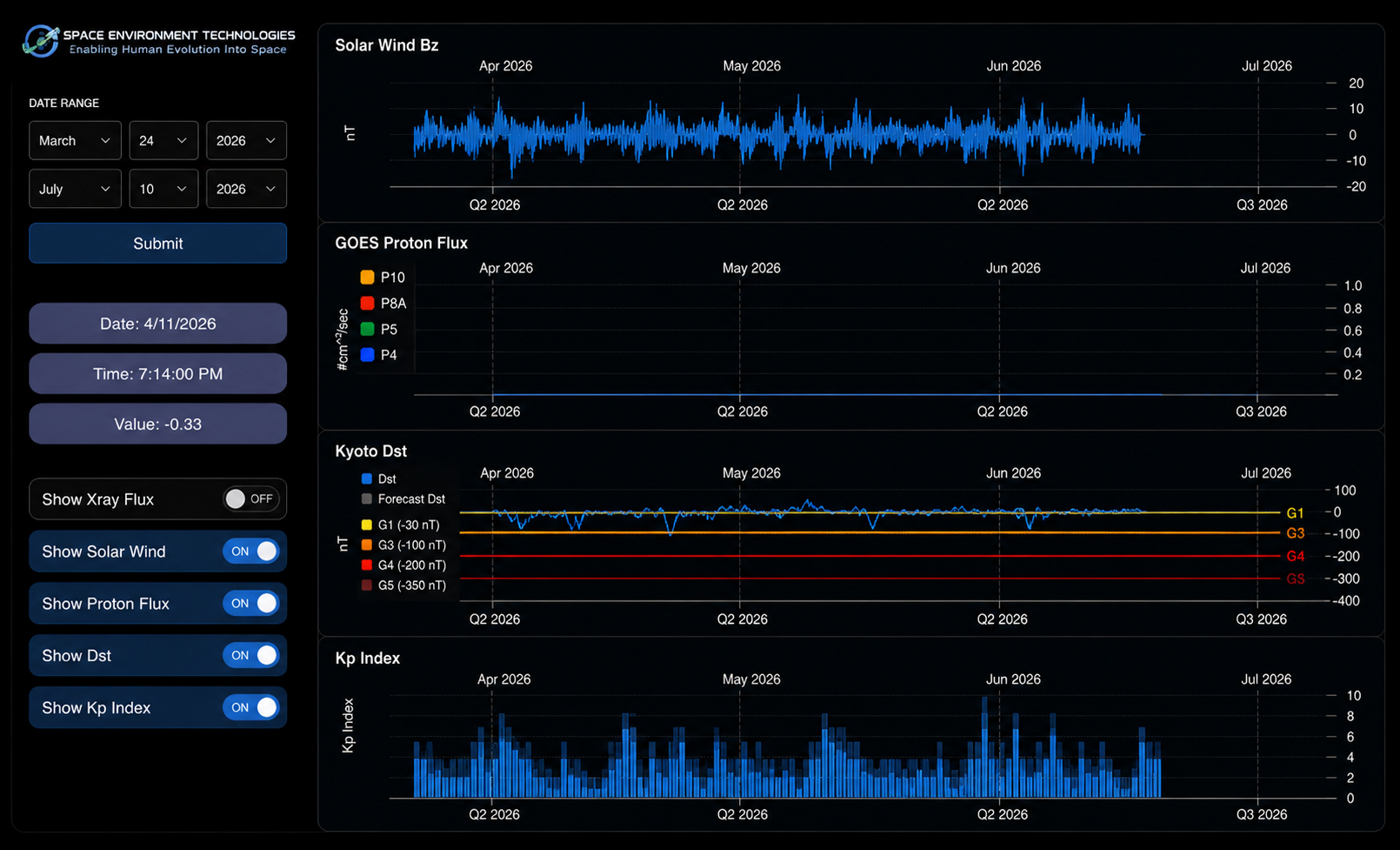Click the Kp Index chart title
The image size is (1400, 850).
(x=368, y=658)
